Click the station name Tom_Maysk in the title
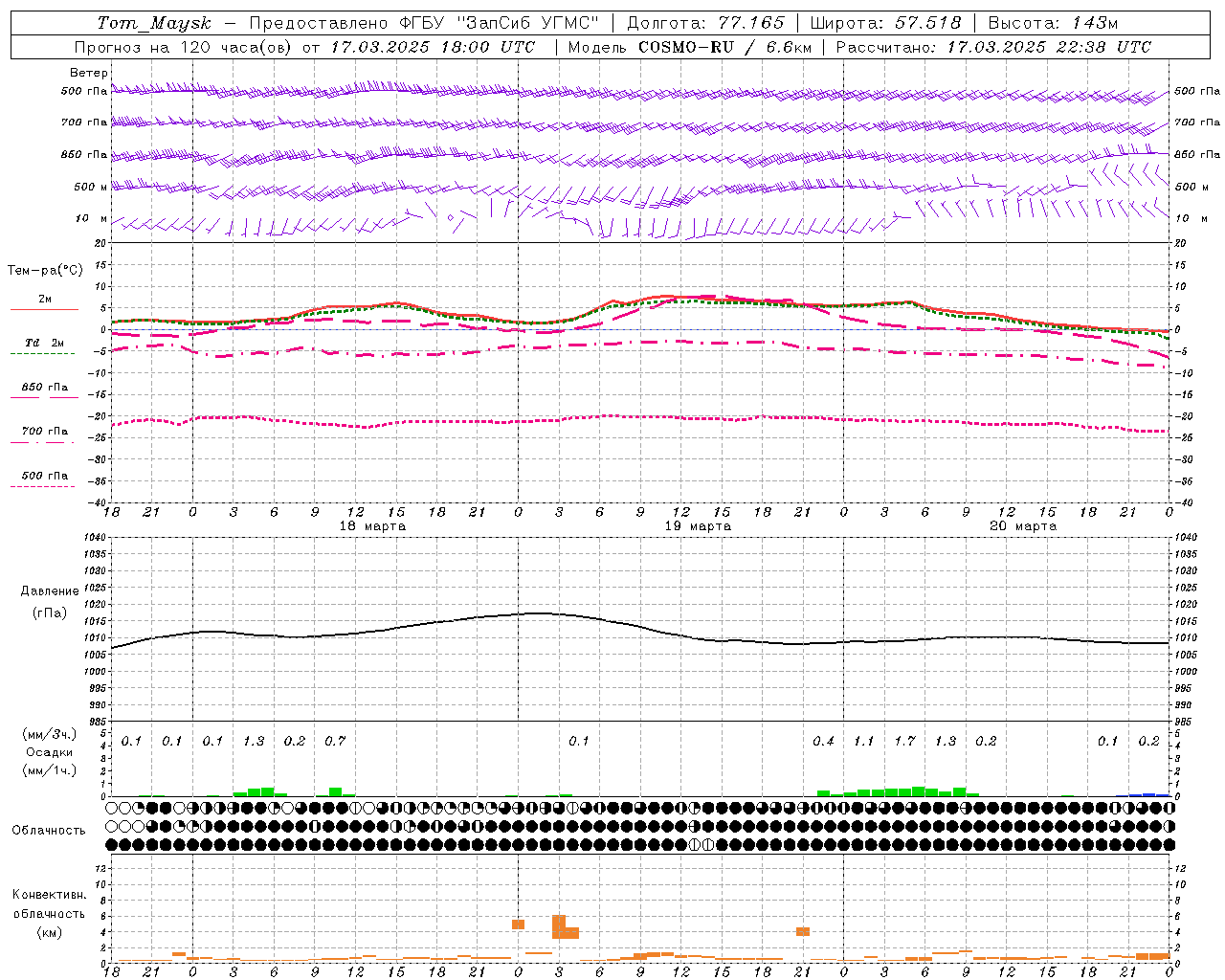The image size is (1225, 980). click(155, 23)
